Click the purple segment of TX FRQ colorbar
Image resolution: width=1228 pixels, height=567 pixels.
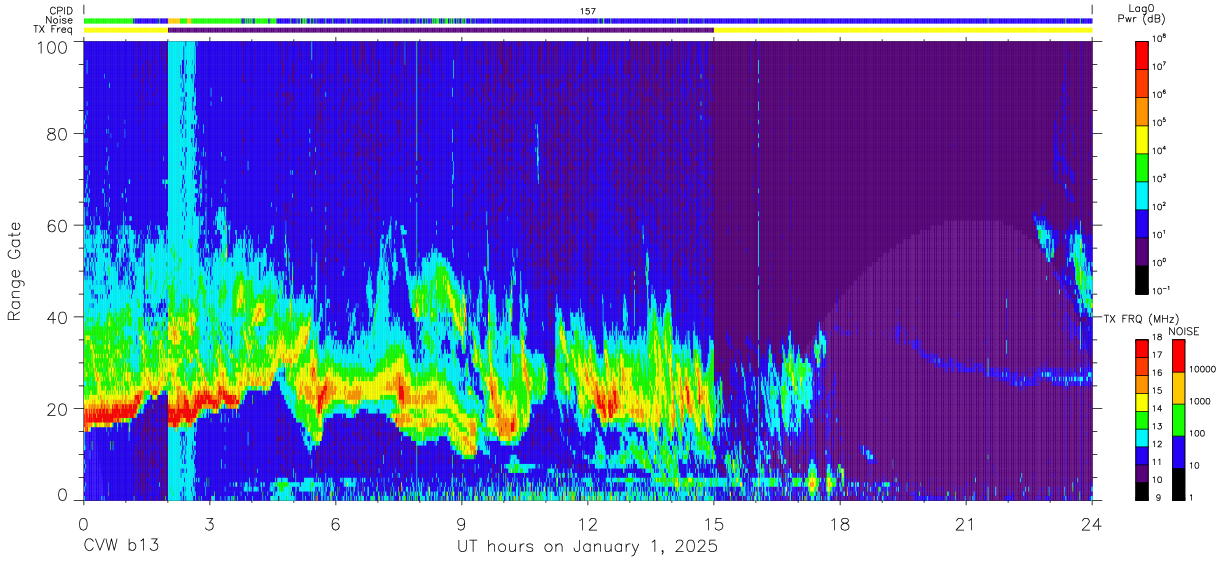(x=1142, y=474)
